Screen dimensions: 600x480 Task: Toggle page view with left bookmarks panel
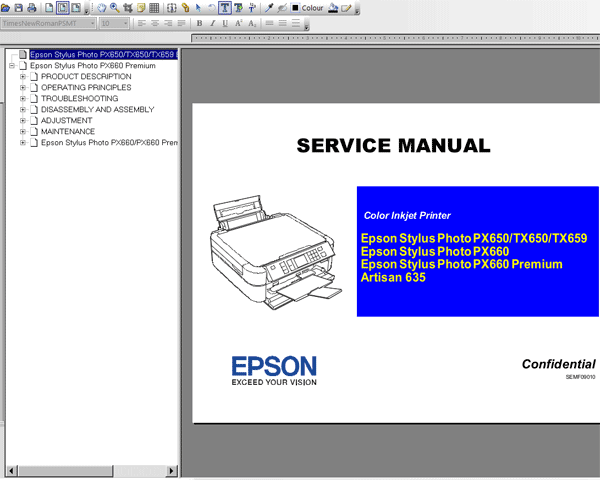pos(62,8)
